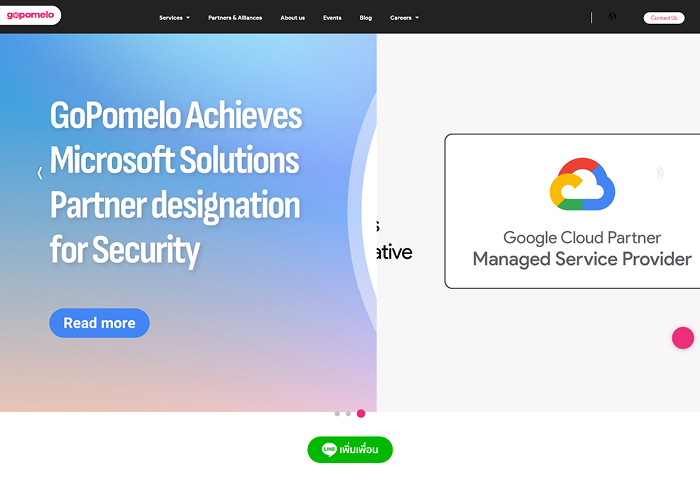Open Partners & Alliances menu item
The width and height of the screenshot is (700, 500).
pos(235,18)
